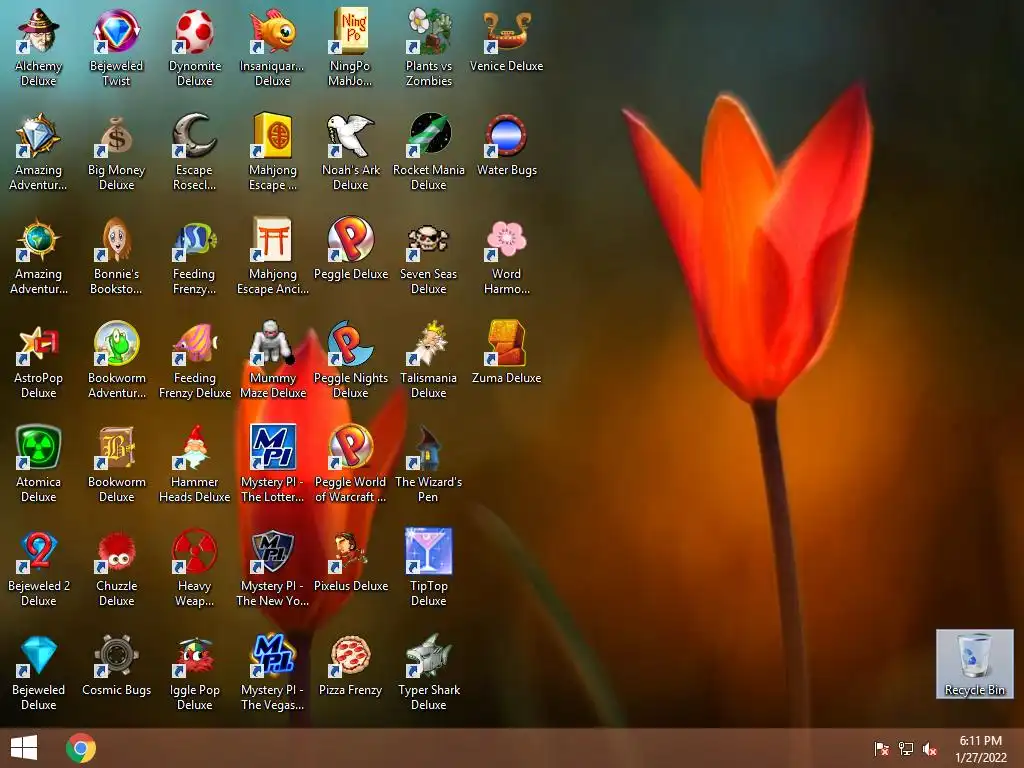Screen dimensions: 1024x768
Task: Click the Peggle Deluxe icon
Action: 350,239
